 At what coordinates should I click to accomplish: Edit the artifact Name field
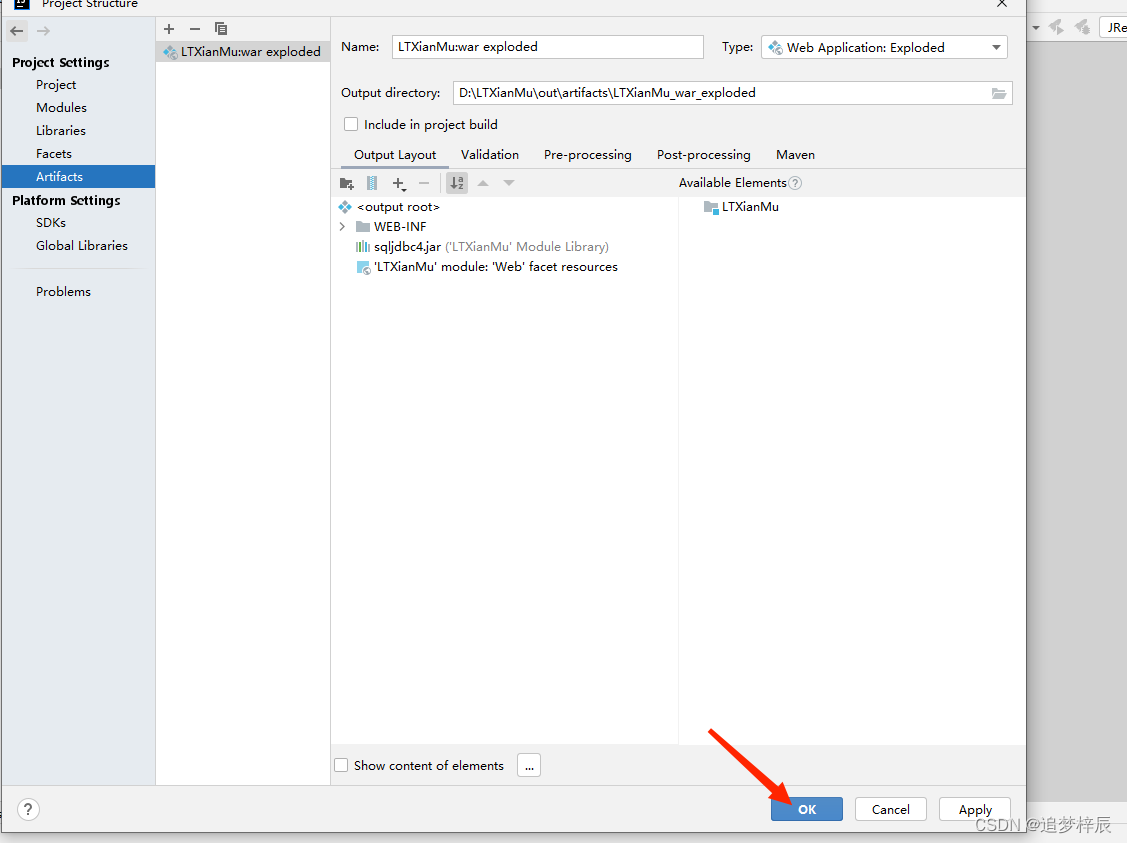(x=548, y=47)
